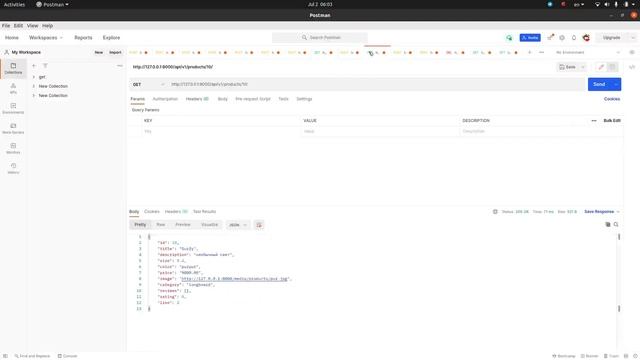Open the user avatar menu
Image resolution: width=640 pixels, height=360 pixels.
tap(586, 38)
